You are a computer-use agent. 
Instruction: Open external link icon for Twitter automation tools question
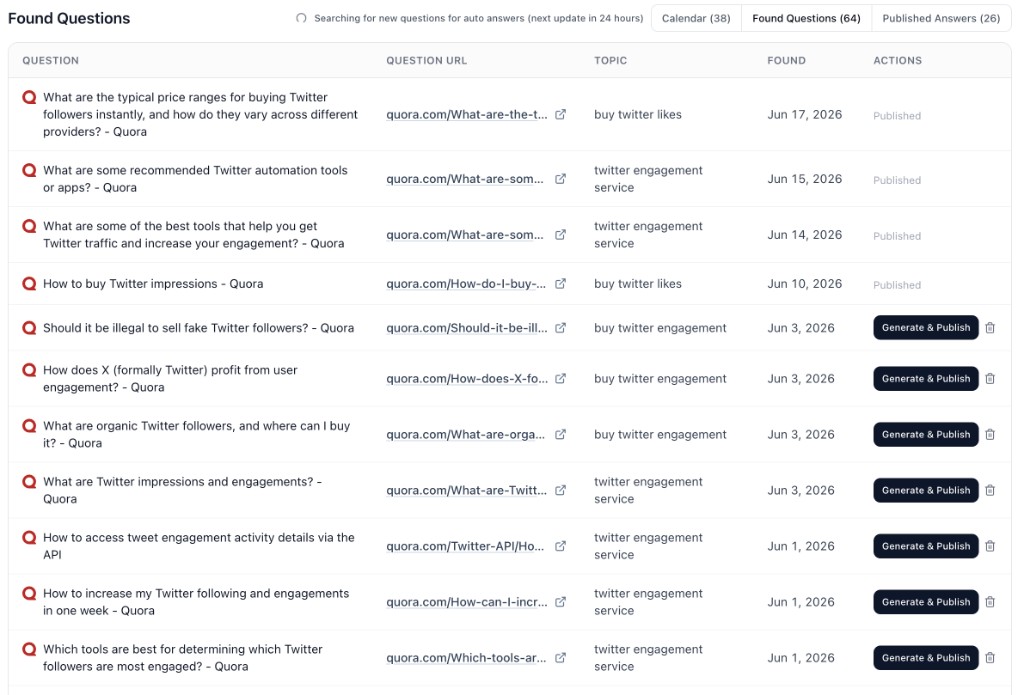(560, 179)
